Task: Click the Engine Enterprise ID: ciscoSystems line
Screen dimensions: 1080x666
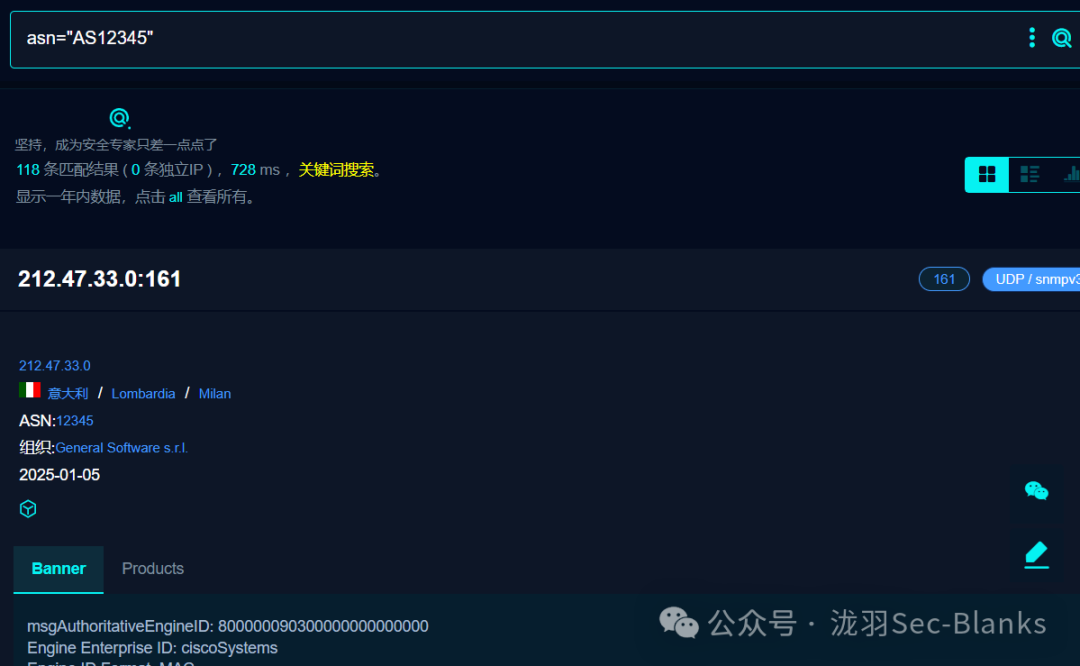Action: point(152,648)
